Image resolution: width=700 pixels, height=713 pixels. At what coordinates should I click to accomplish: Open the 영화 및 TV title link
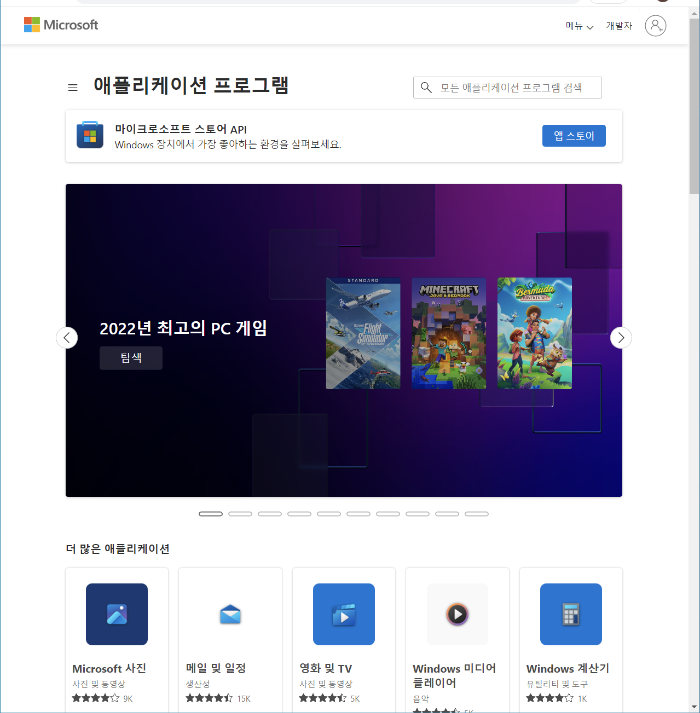pos(326,668)
